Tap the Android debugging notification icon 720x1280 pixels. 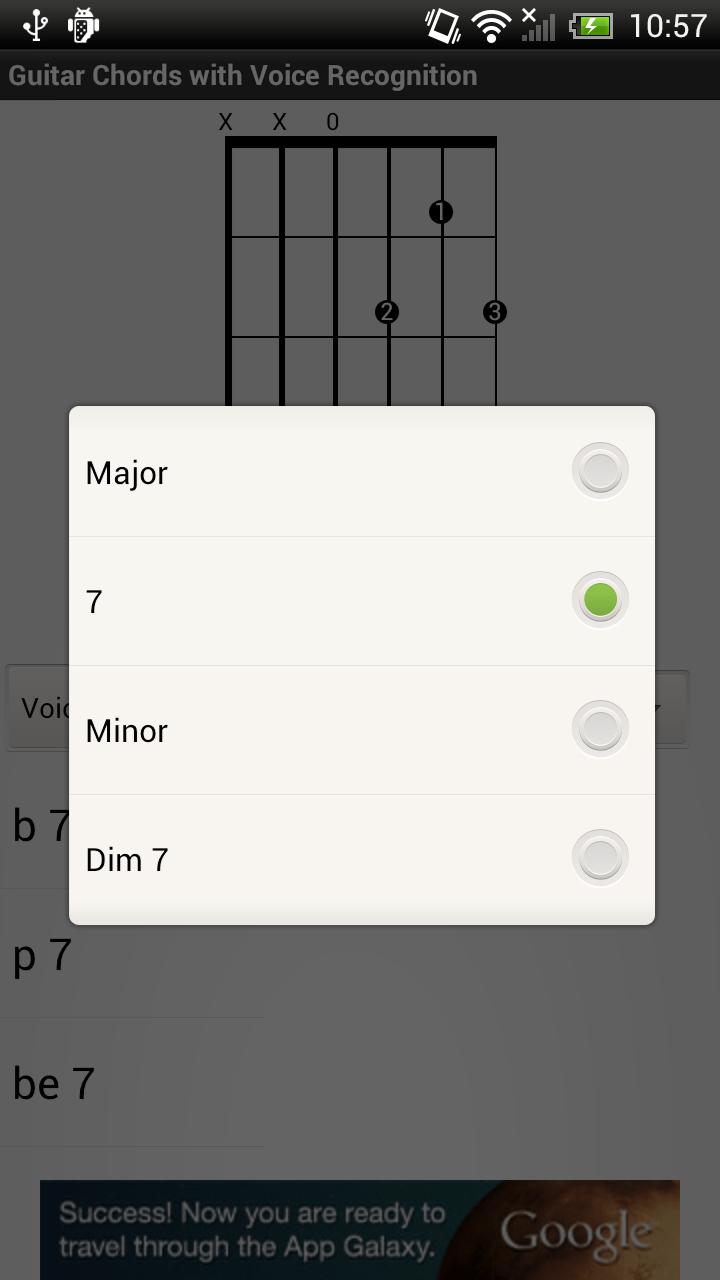(83, 25)
